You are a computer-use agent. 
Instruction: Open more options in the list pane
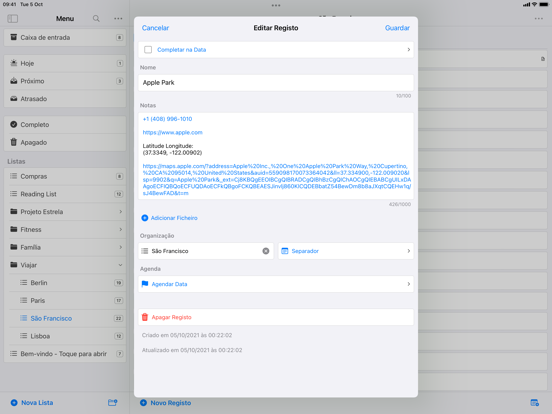point(539,19)
